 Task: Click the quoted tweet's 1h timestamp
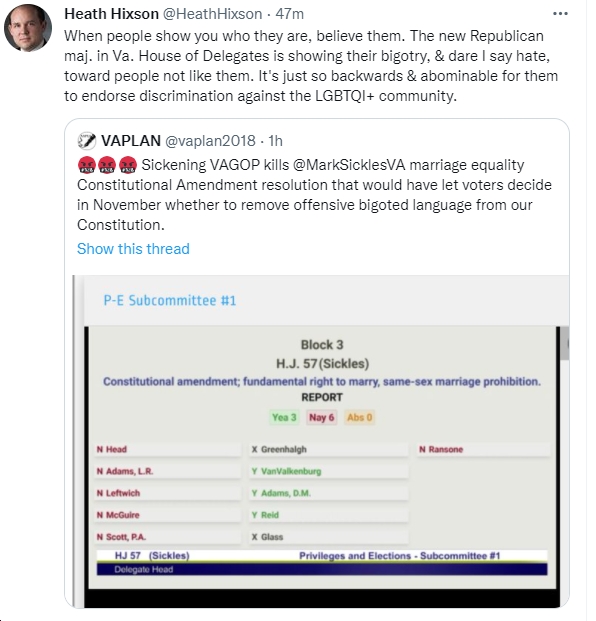275,141
